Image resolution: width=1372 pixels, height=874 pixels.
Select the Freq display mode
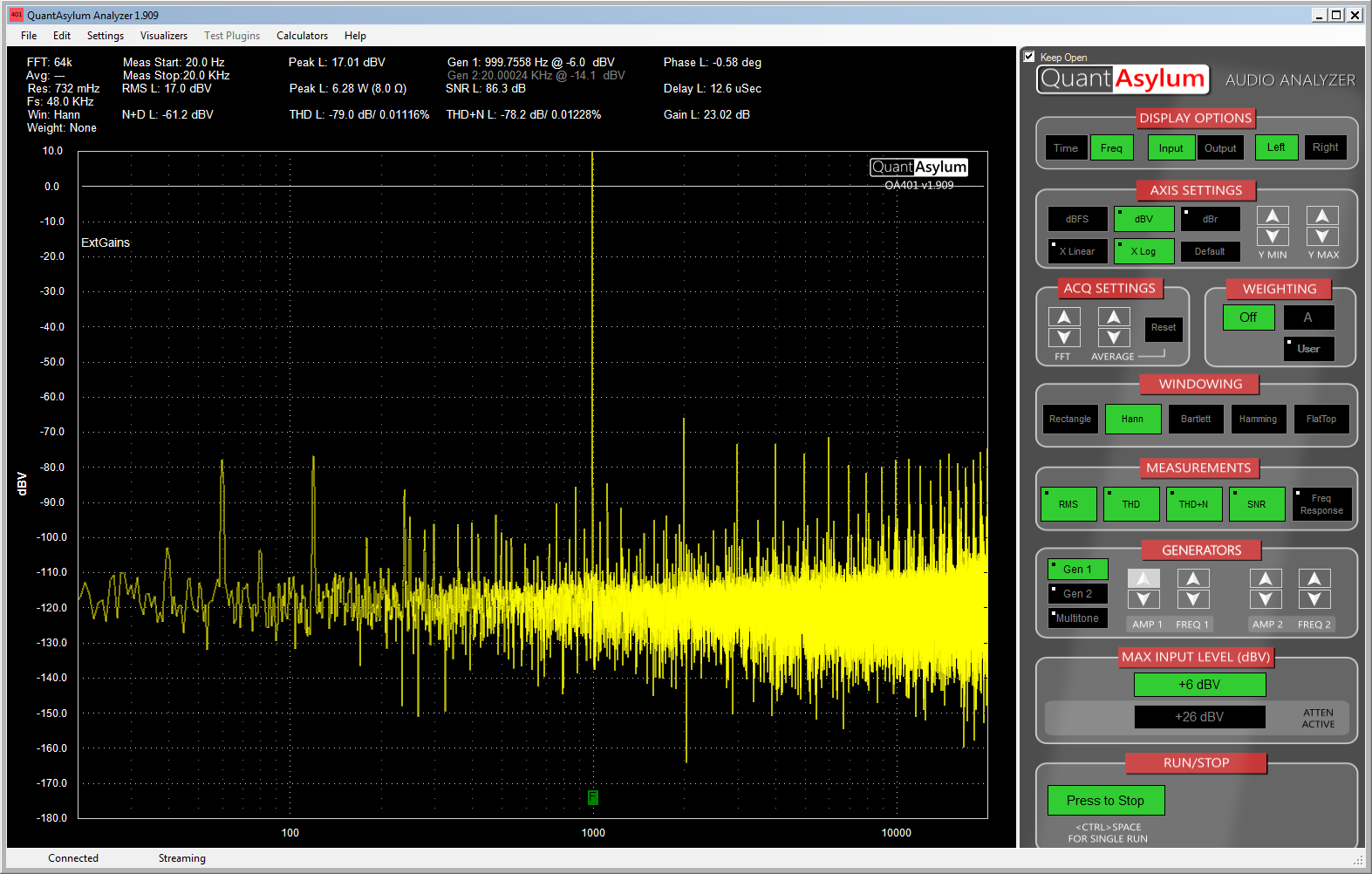1111,148
